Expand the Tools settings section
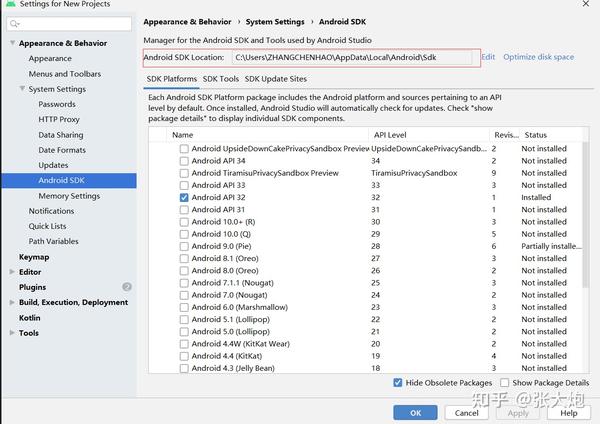This screenshot has height=424, width=600. (x=12, y=333)
